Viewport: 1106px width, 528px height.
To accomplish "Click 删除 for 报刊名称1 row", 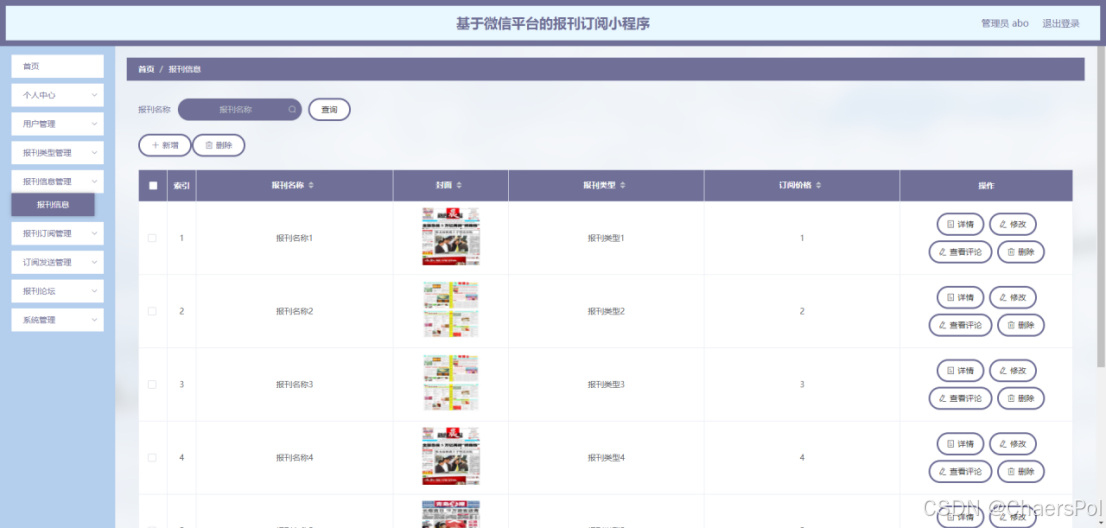I will [1021, 252].
